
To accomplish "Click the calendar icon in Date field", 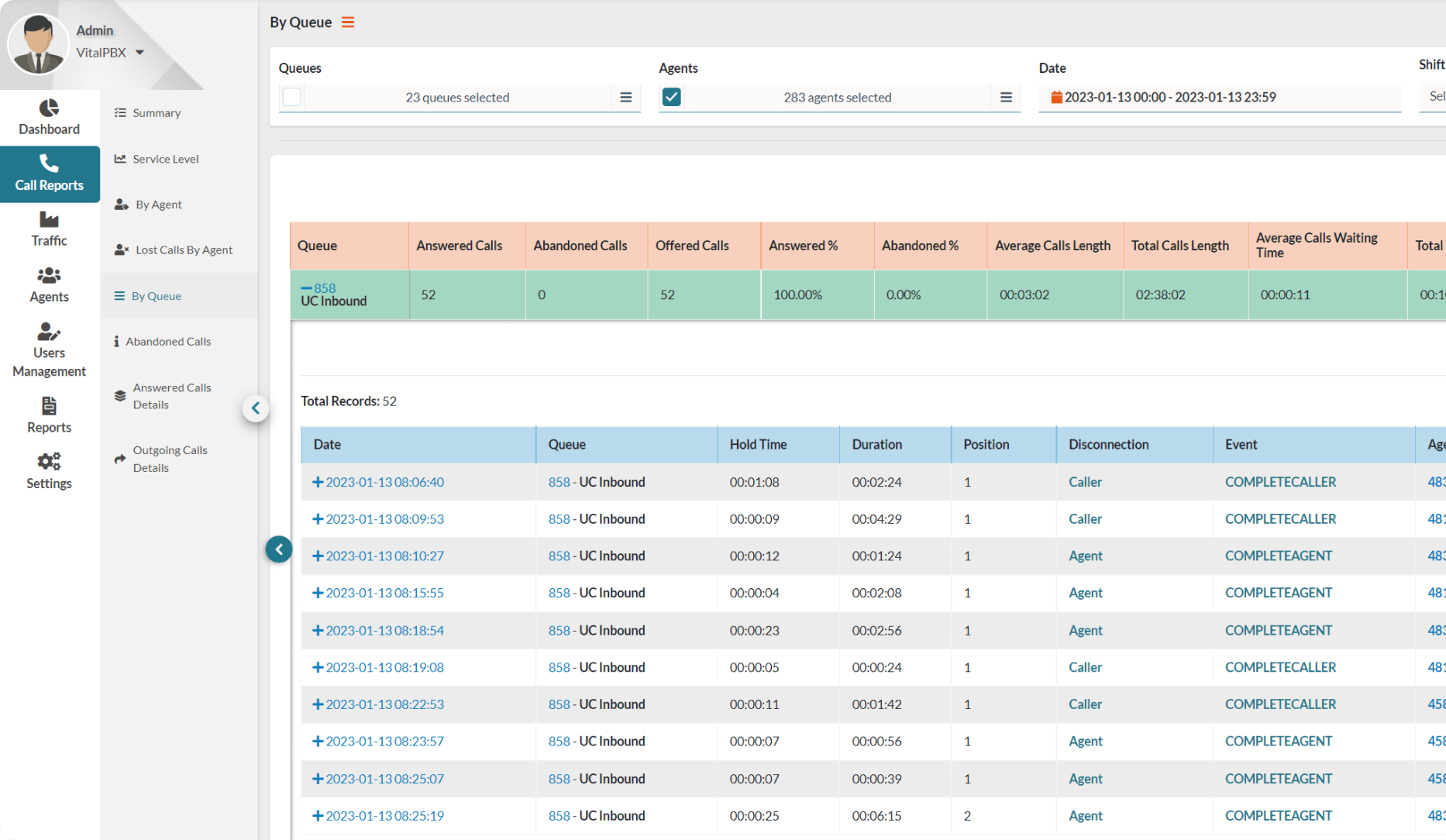I will pyautogui.click(x=1055, y=98).
